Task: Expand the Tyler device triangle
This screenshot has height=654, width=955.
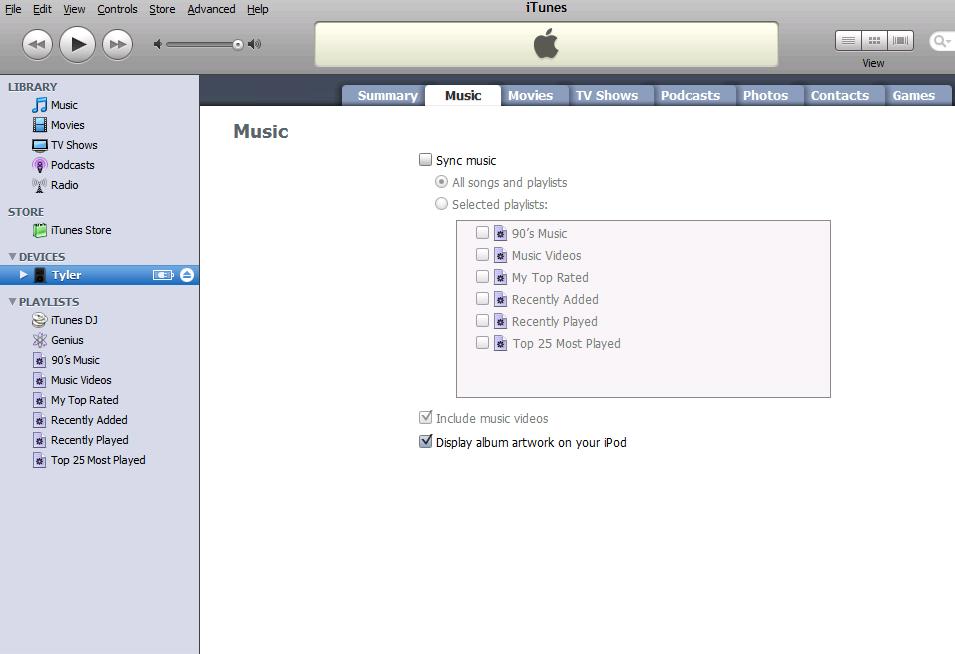Action: pos(23,275)
